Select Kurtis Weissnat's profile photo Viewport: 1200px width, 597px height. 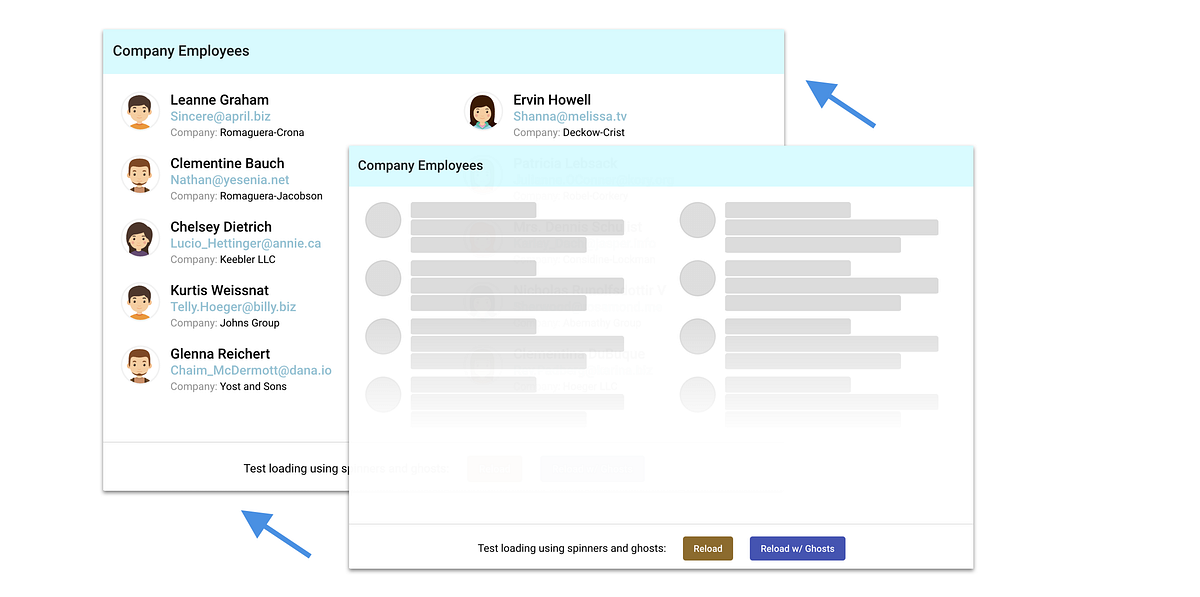[x=140, y=301]
